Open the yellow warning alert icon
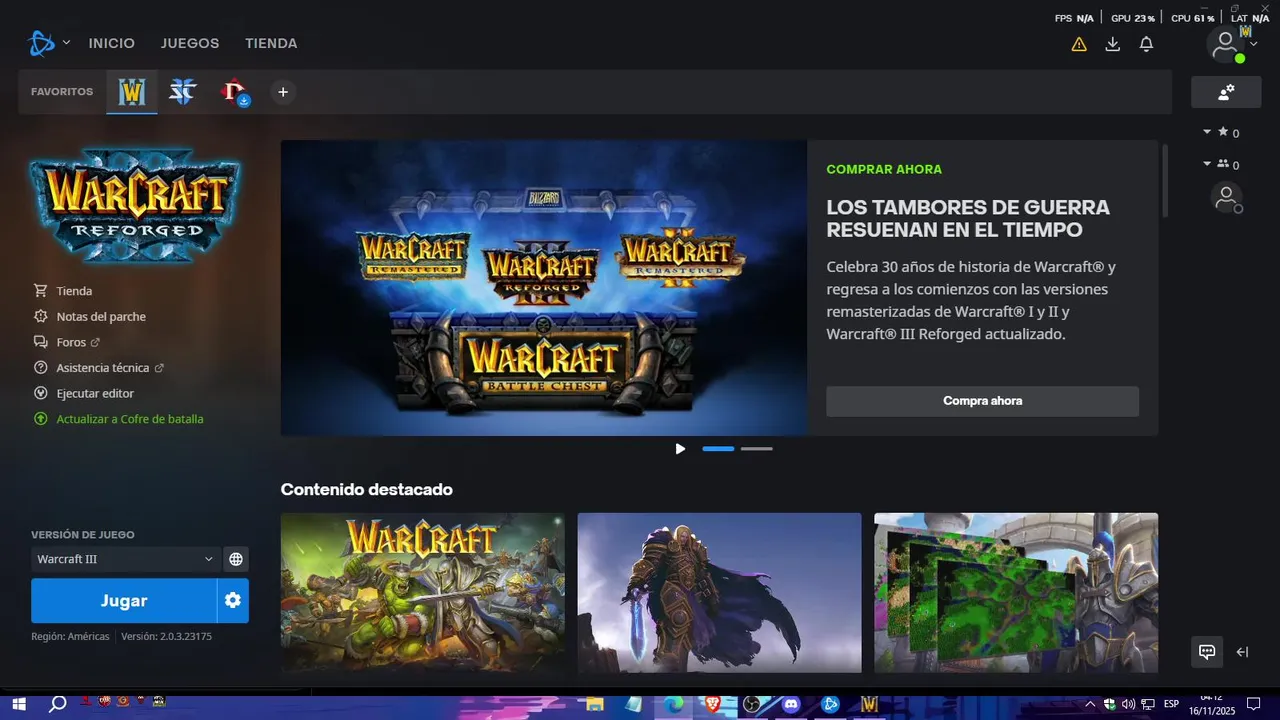Viewport: 1280px width, 720px height. [x=1079, y=44]
